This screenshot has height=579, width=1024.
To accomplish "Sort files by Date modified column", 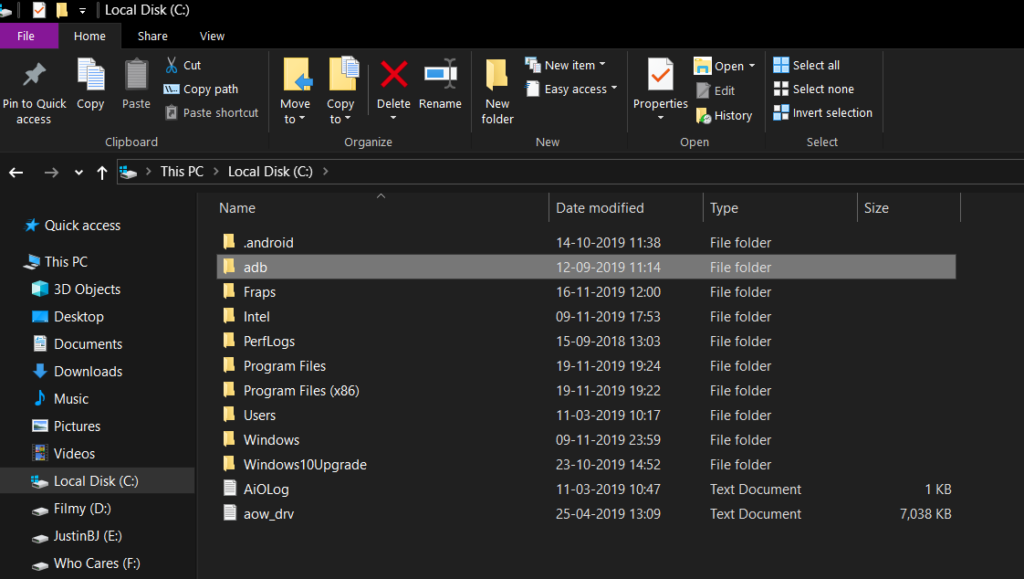I will pyautogui.click(x=600, y=208).
